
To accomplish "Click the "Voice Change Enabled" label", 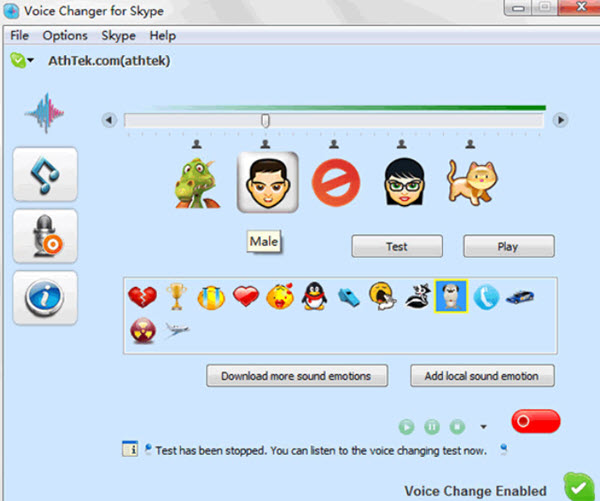I will (475, 491).
